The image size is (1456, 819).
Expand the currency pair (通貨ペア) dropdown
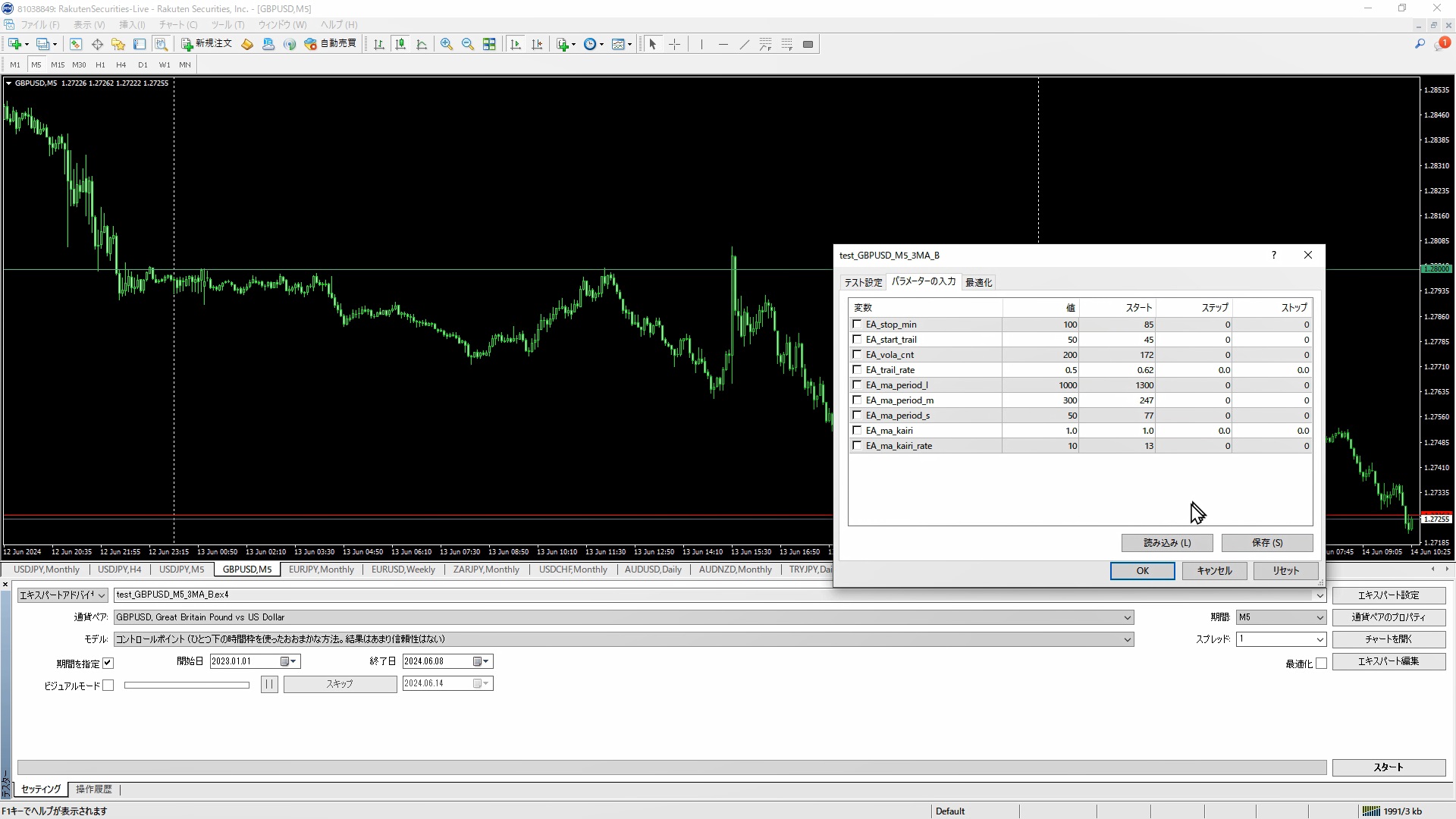[x=1127, y=617]
